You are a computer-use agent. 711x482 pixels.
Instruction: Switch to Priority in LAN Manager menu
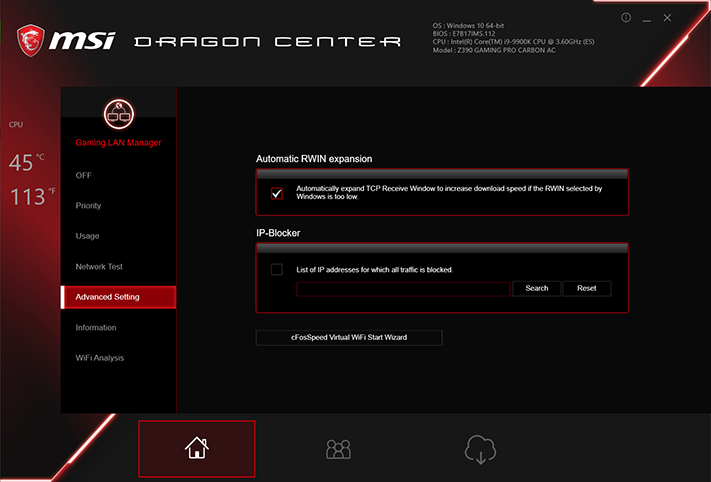pyautogui.click(x=88, y=206)
